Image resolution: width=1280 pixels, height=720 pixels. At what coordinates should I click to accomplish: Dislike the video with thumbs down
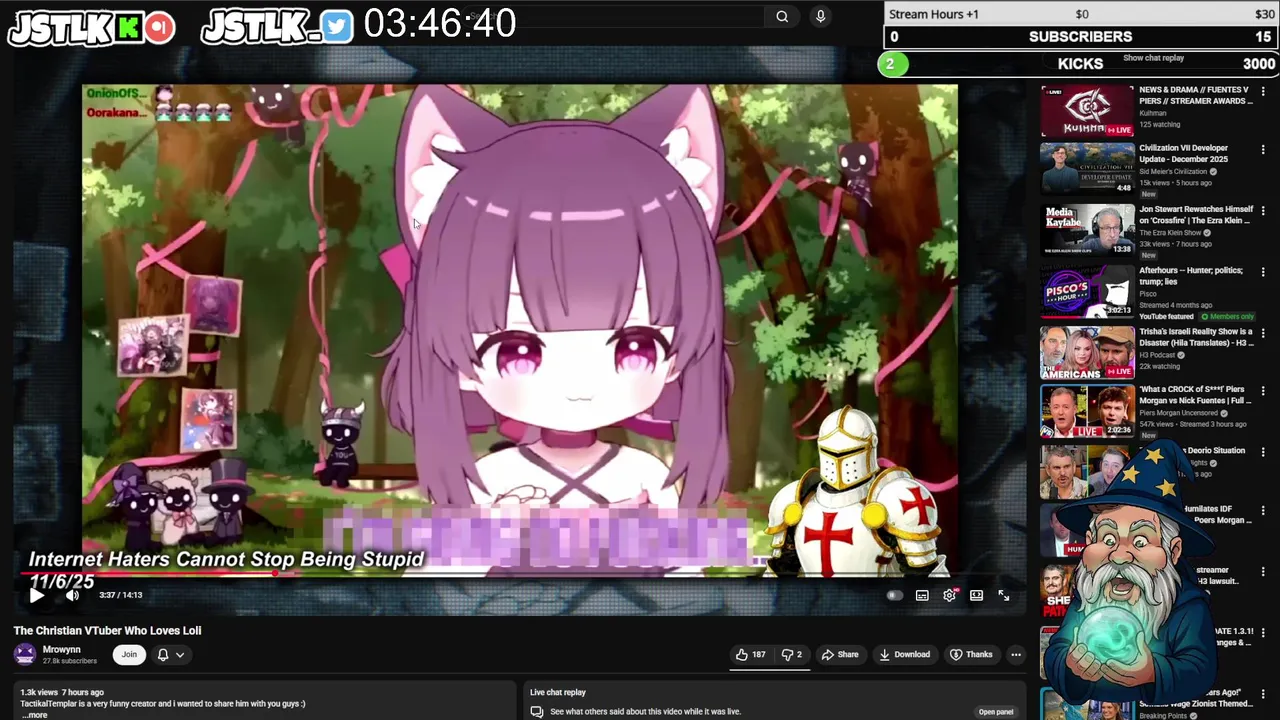791,655
